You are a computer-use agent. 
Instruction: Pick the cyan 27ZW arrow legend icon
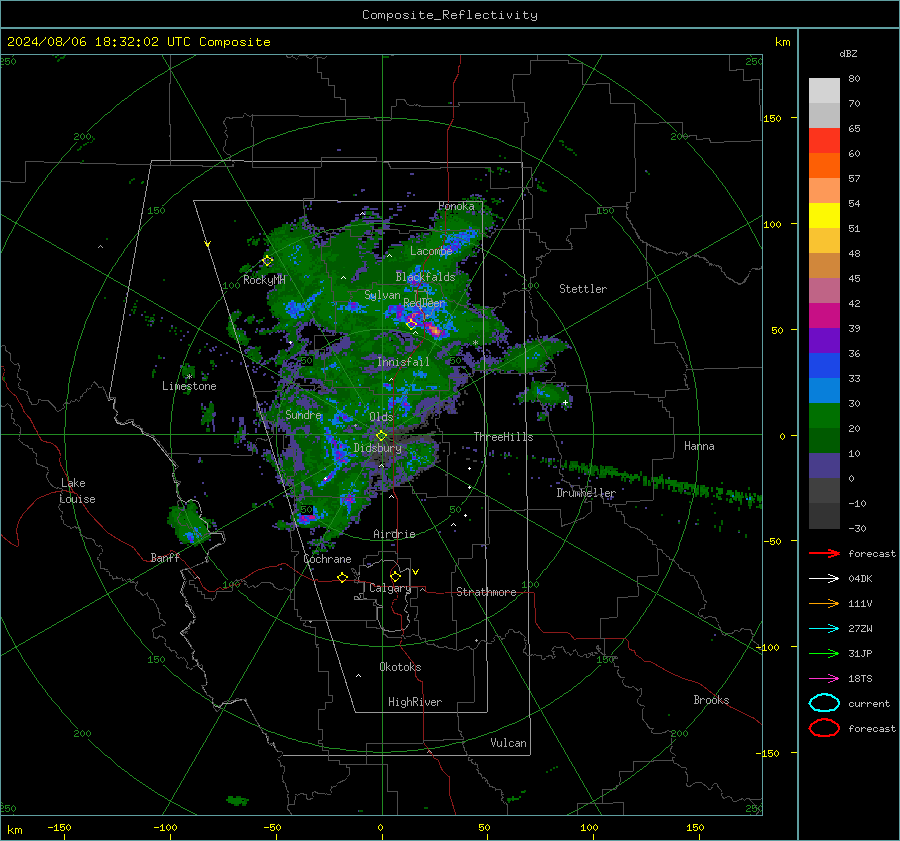pos(824,629)
